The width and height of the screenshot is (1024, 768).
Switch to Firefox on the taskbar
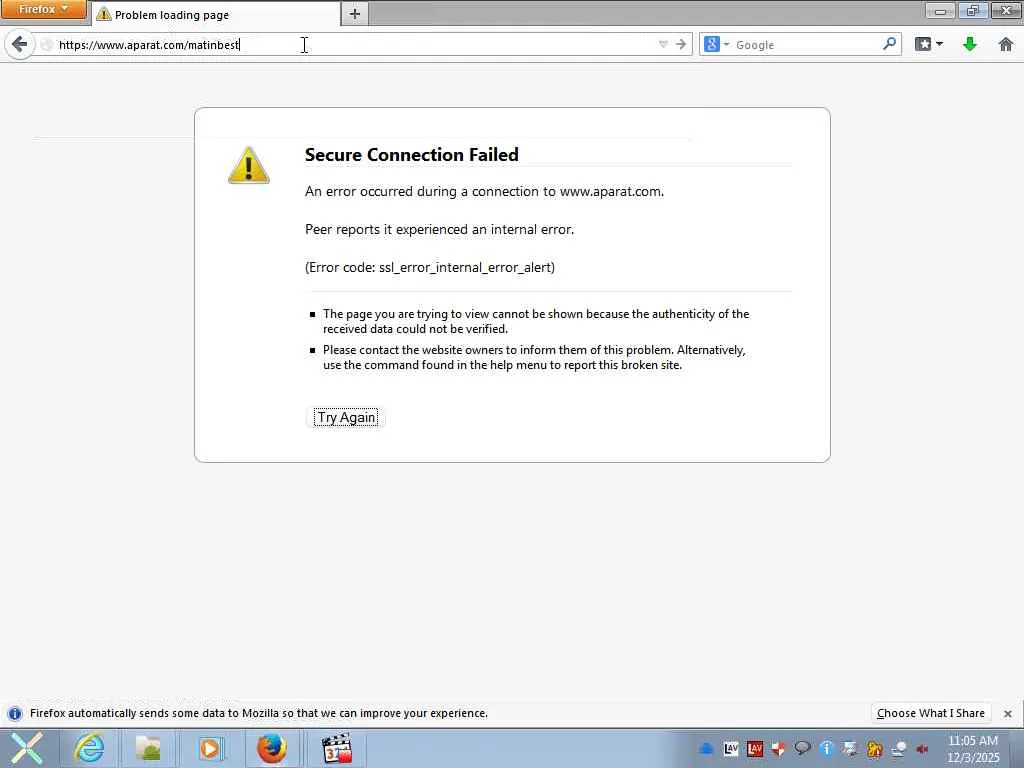coord(271,748)
